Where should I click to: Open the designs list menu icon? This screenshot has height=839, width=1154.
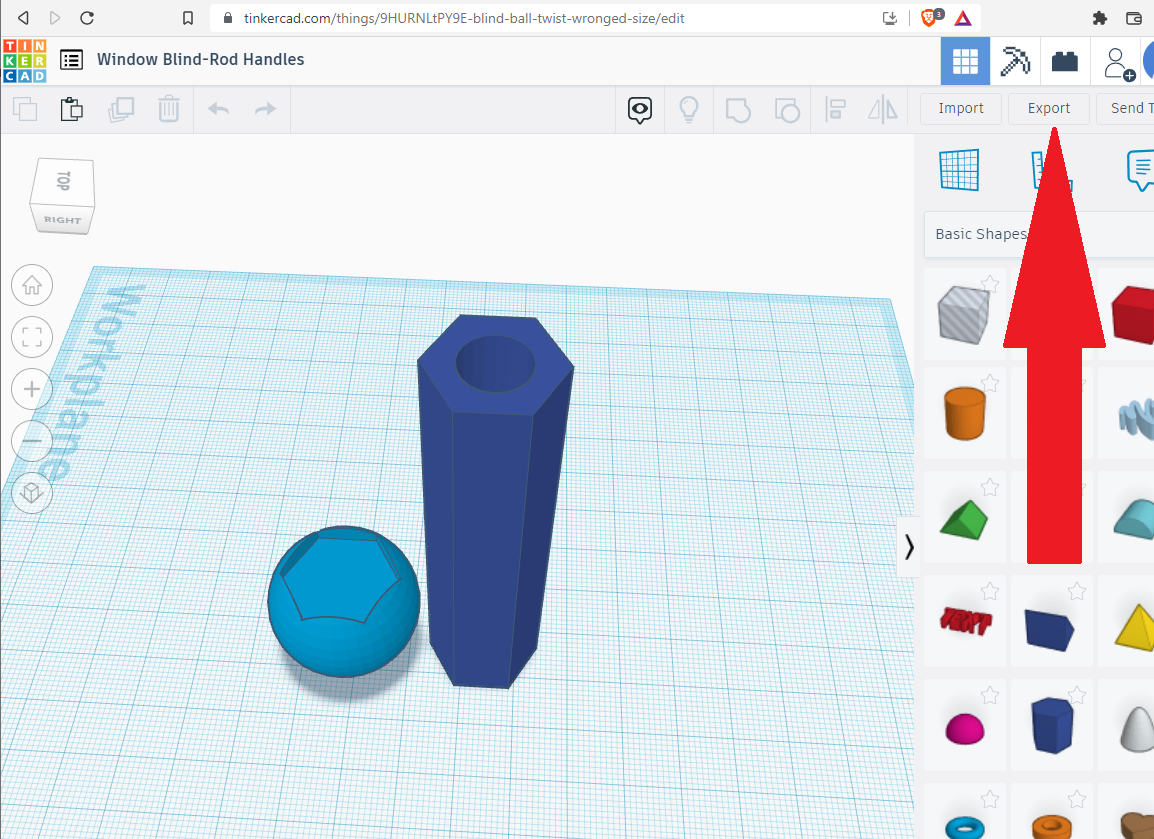tap(71, 60)
